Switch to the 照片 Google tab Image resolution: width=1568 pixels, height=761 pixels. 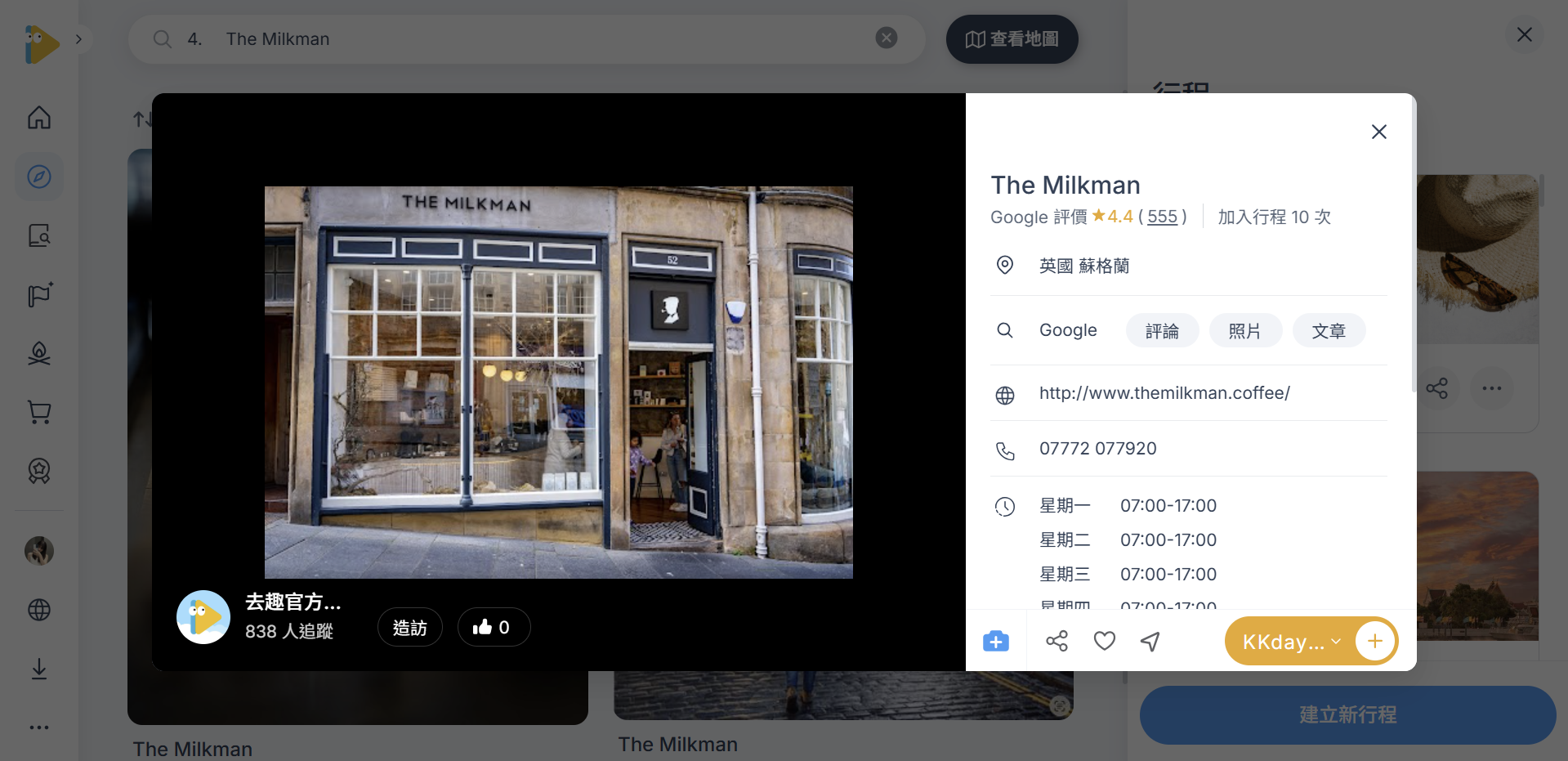pyautogui.click(x=1244, y=330)
